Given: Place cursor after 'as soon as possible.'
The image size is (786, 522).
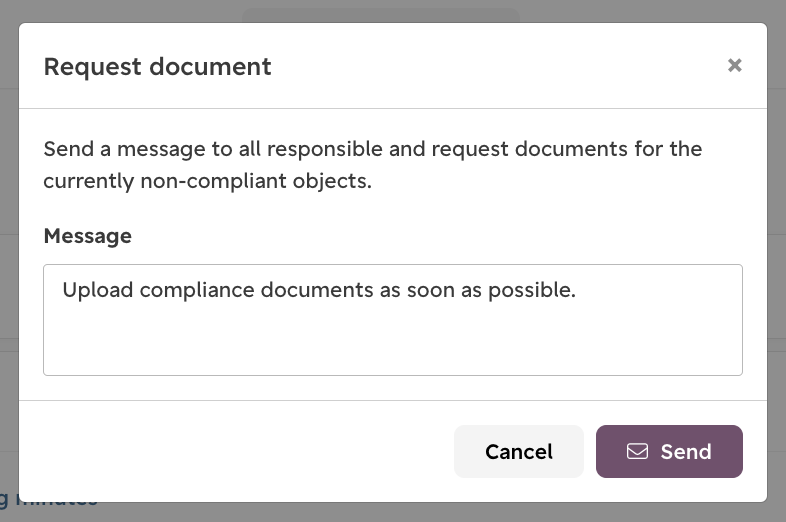Looking at the screenshot, I should (577, 290).
